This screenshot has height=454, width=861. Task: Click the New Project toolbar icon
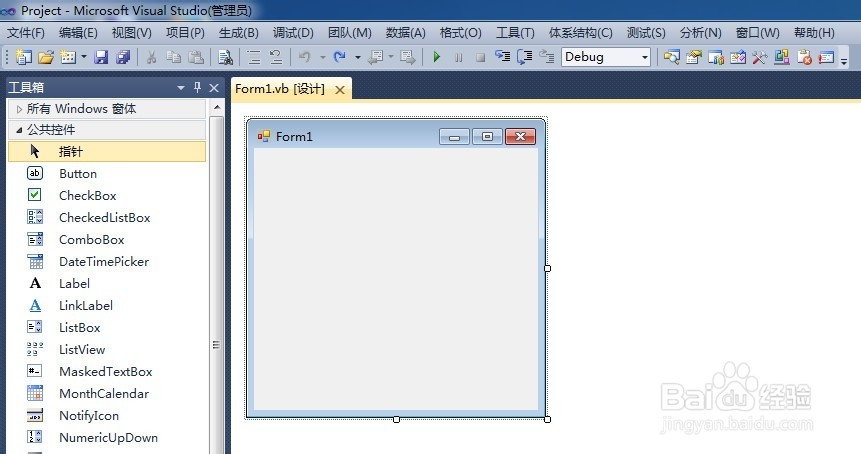pyautogui.click(x=24, y=57)
